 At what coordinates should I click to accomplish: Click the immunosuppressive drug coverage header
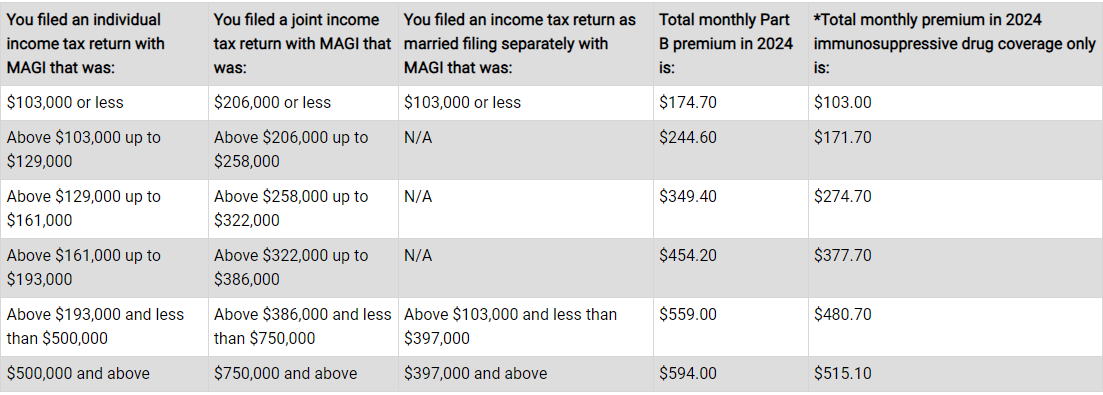(x=955, y=43)
